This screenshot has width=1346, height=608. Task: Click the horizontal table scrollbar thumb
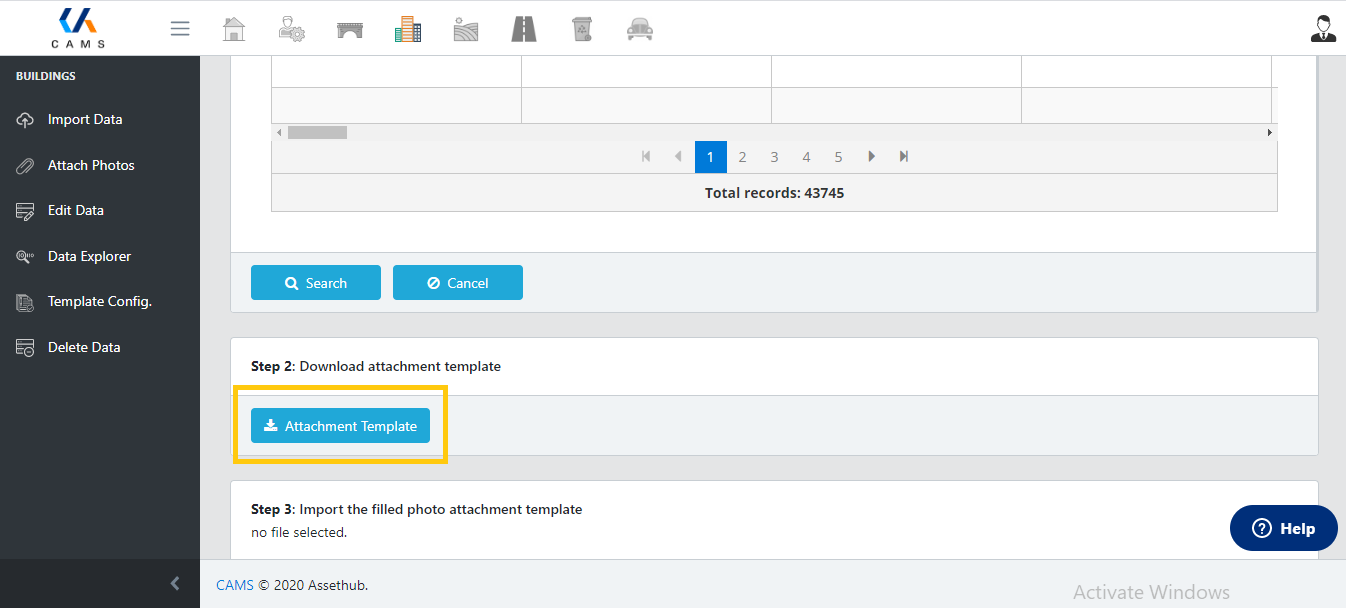(317, 132)
